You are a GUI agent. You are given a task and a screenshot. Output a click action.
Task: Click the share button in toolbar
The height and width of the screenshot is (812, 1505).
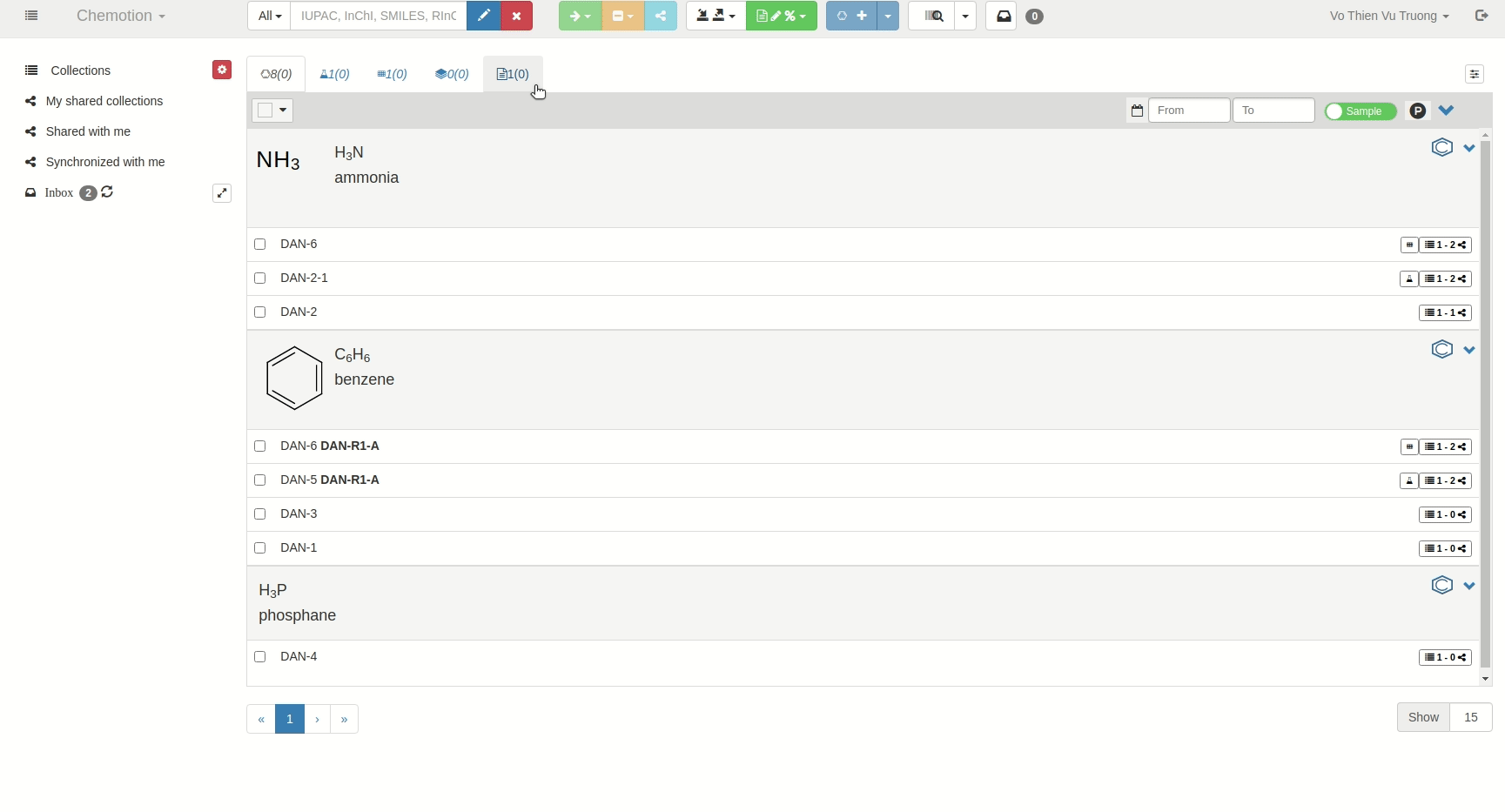pyautogui.click(x=661, y=16)
